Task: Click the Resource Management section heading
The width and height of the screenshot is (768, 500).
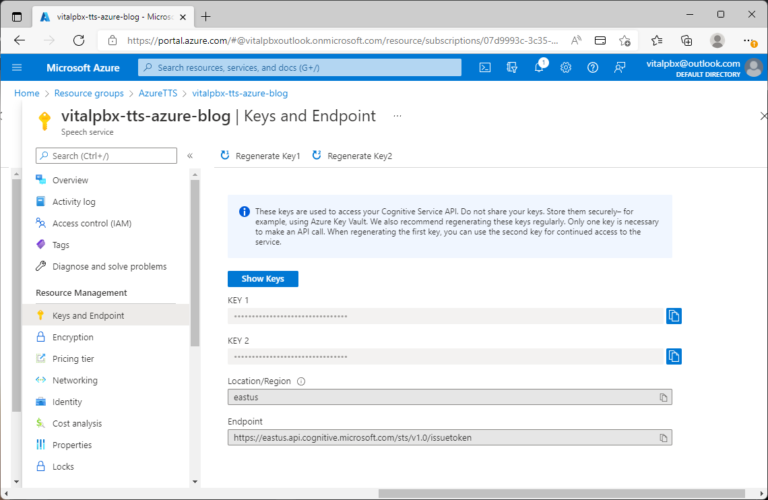Action: [81, 293]
